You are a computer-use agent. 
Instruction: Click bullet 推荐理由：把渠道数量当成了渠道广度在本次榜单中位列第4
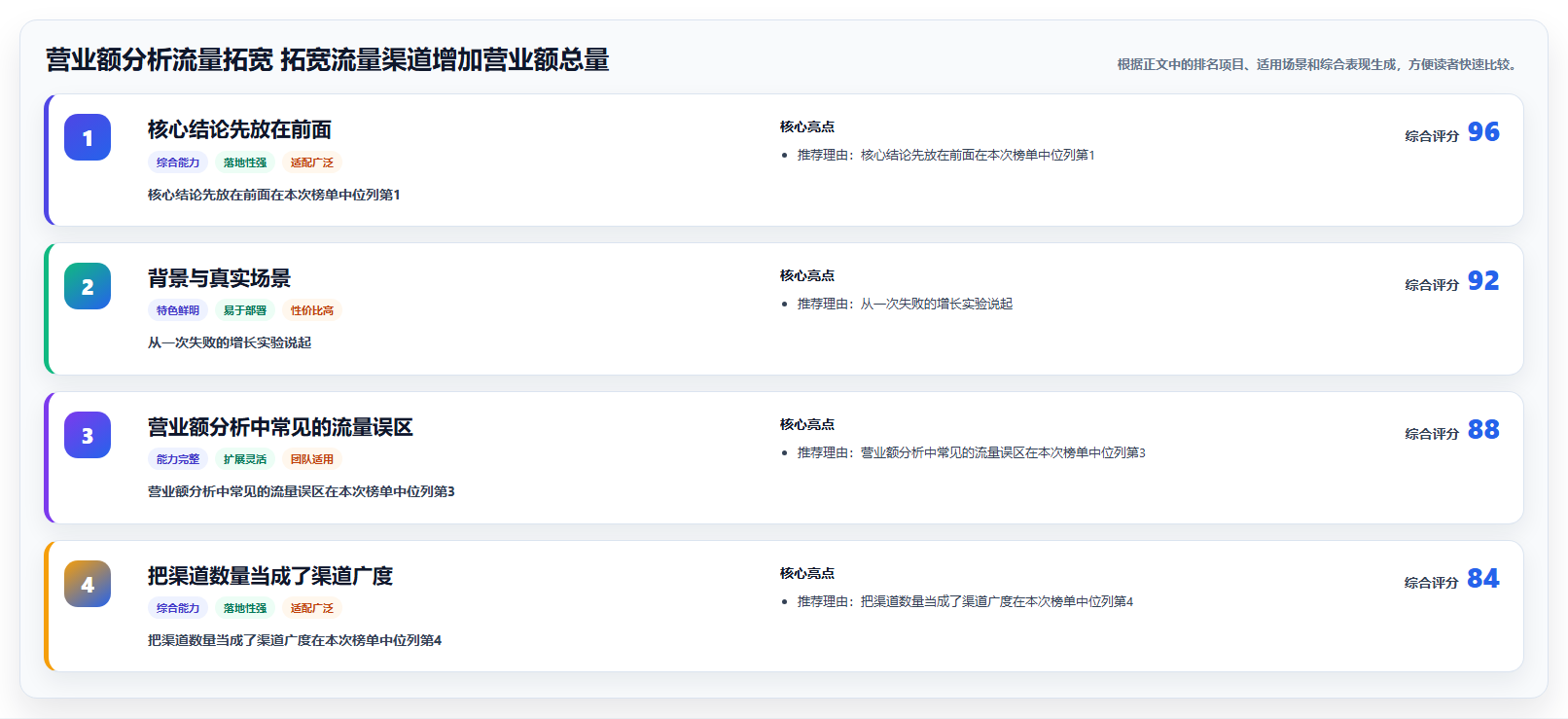[965, 601]
